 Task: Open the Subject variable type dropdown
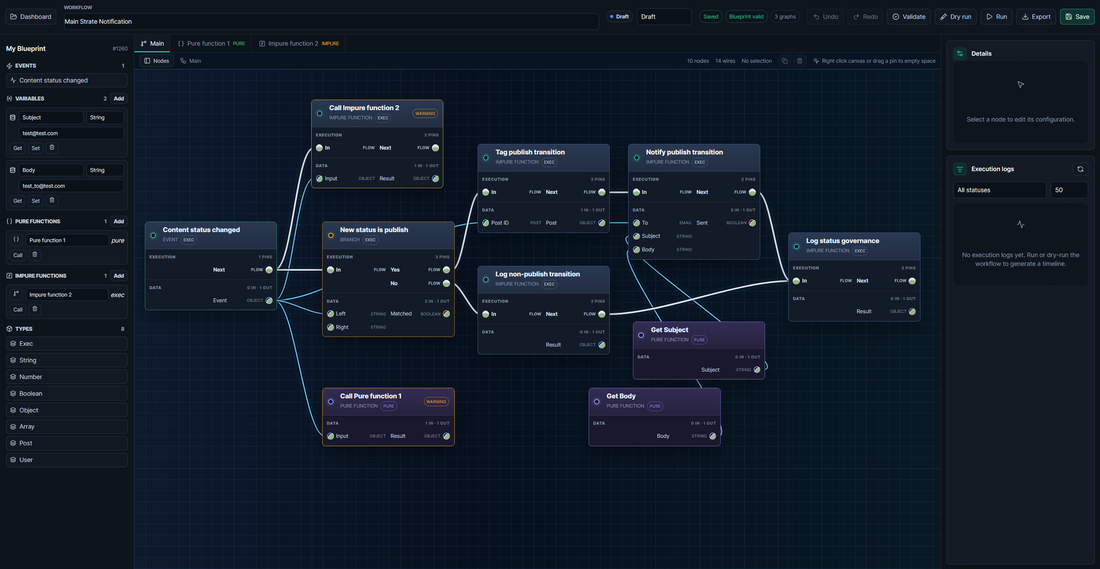pyautogui.click(x=105, y=118)
